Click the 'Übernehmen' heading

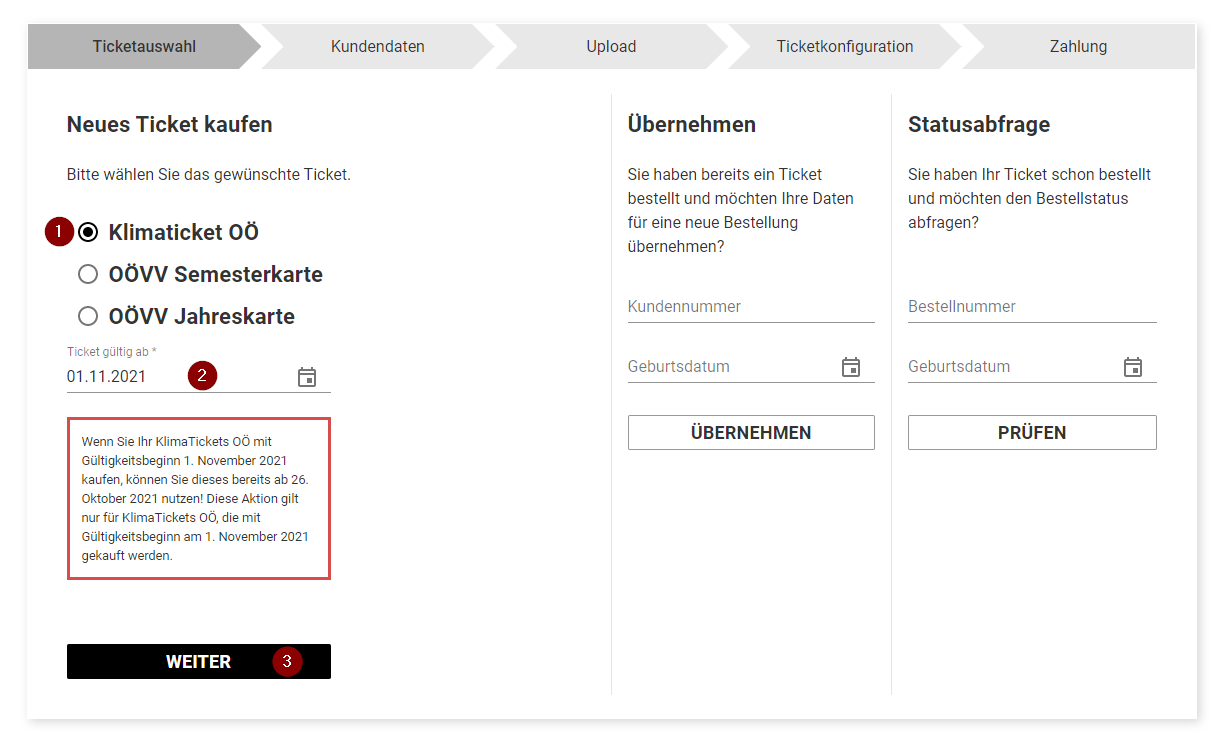(x=692, y=125)
